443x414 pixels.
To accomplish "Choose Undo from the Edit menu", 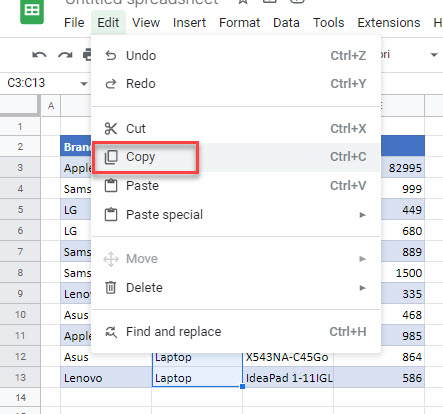I will [x=236, y=55].
